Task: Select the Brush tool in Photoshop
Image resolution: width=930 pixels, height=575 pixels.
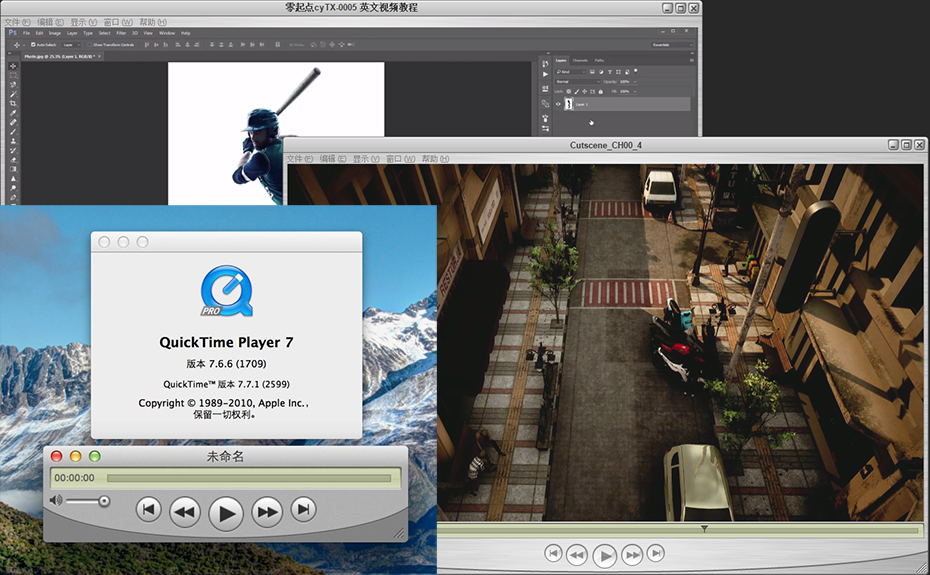Action: pos(13,132)
